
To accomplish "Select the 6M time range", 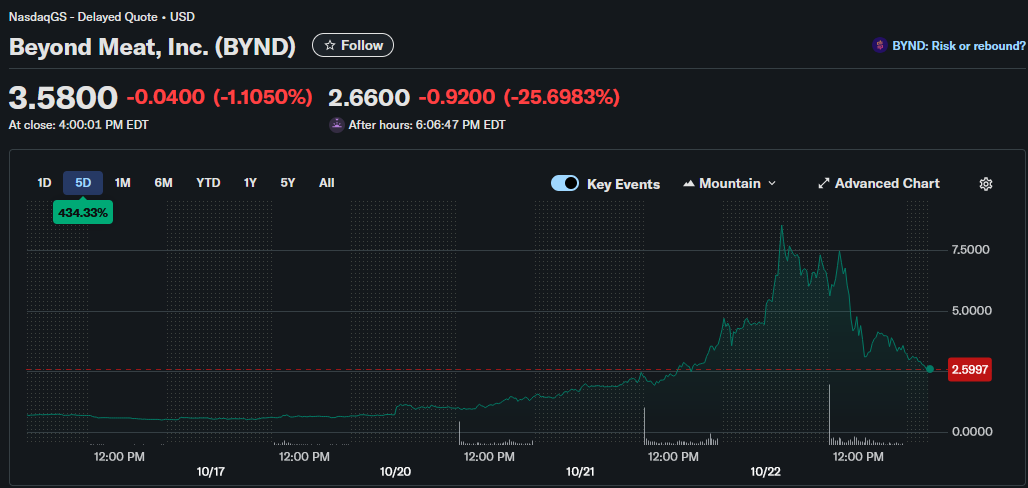I will [x=163, y=183].
